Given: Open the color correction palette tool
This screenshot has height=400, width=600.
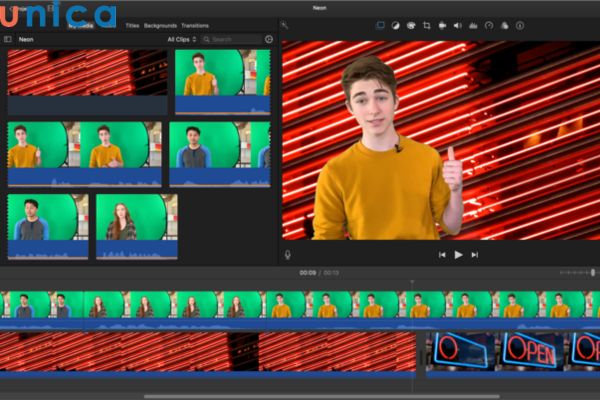Looking at the screenshot, I should (411, 25).
